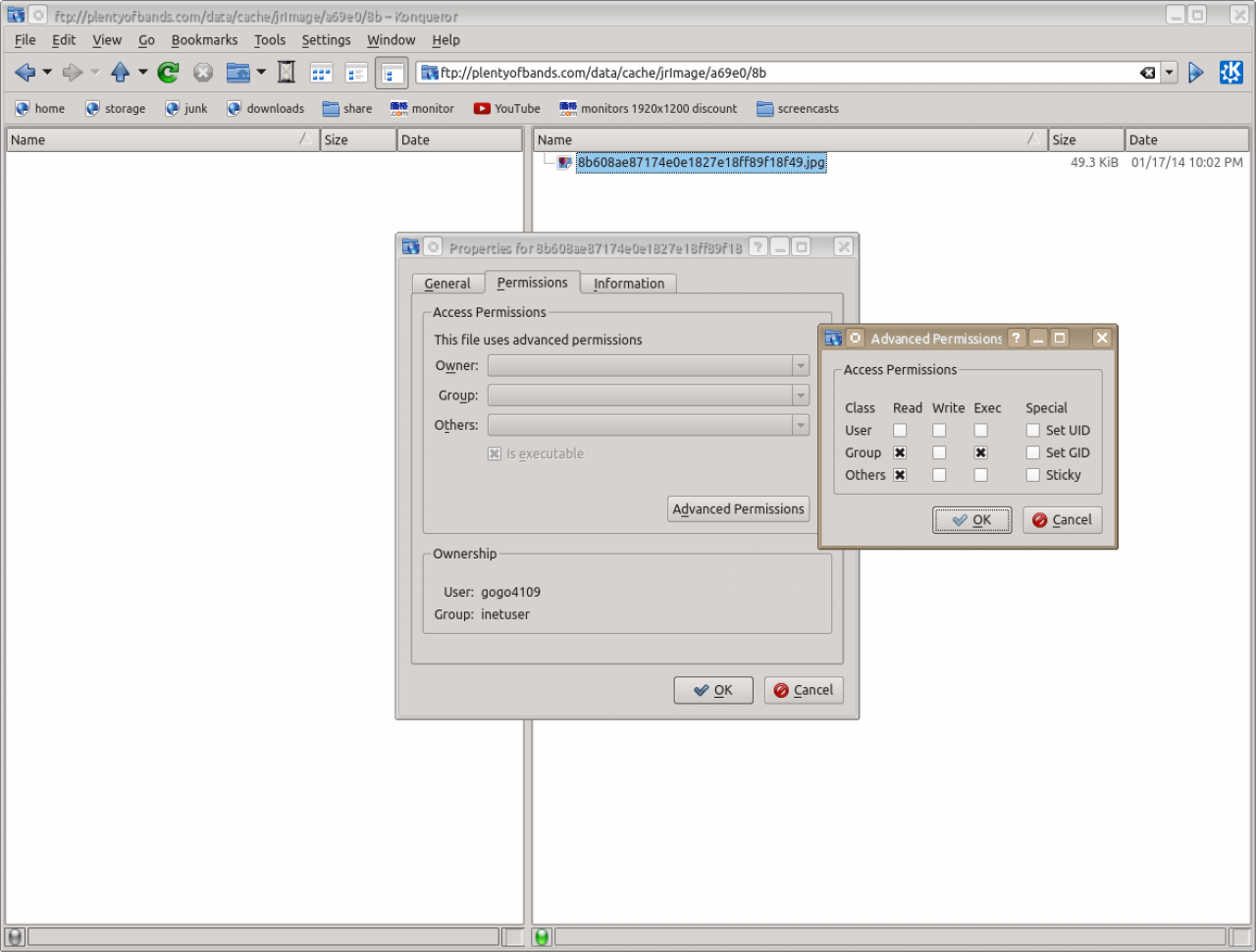Viewport: 1256px width, 952px height.
Task: Click the clear location bar icon
Action: [x=1147, y=73]
